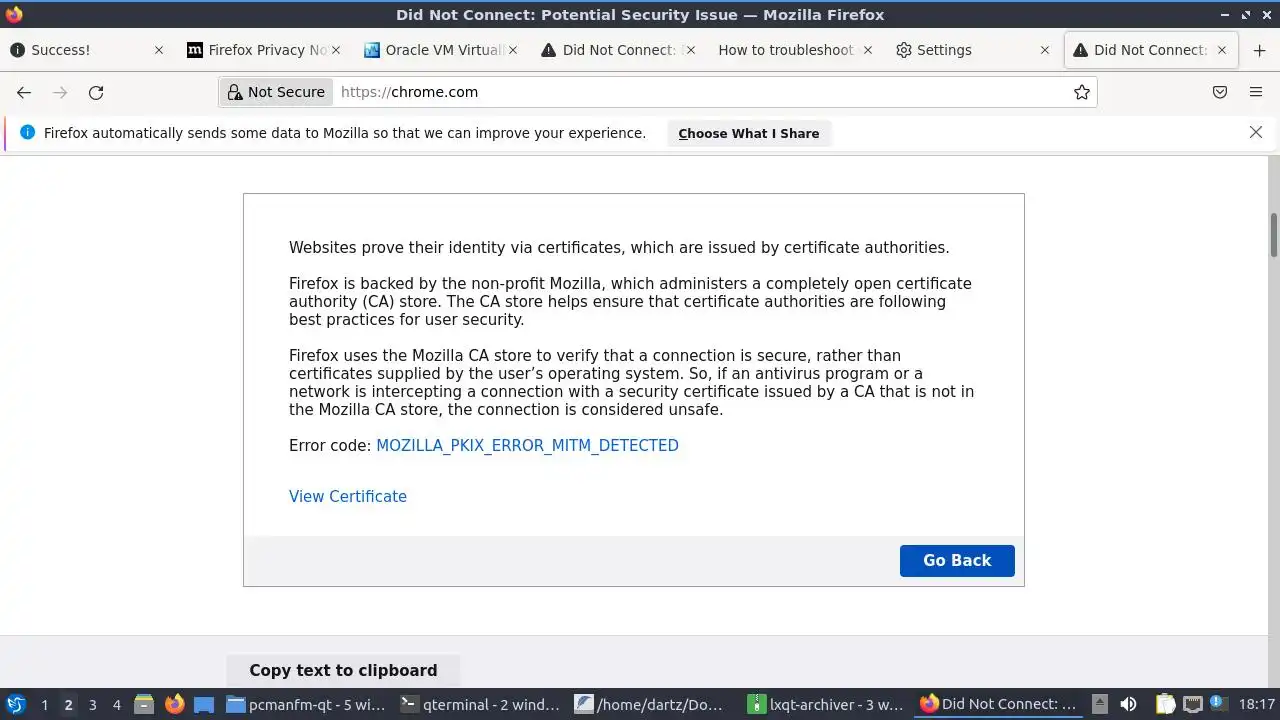Switch to virtual desktop 2
The height and width of the screenshot is (720, 1280).
click(x=68, y=705)
